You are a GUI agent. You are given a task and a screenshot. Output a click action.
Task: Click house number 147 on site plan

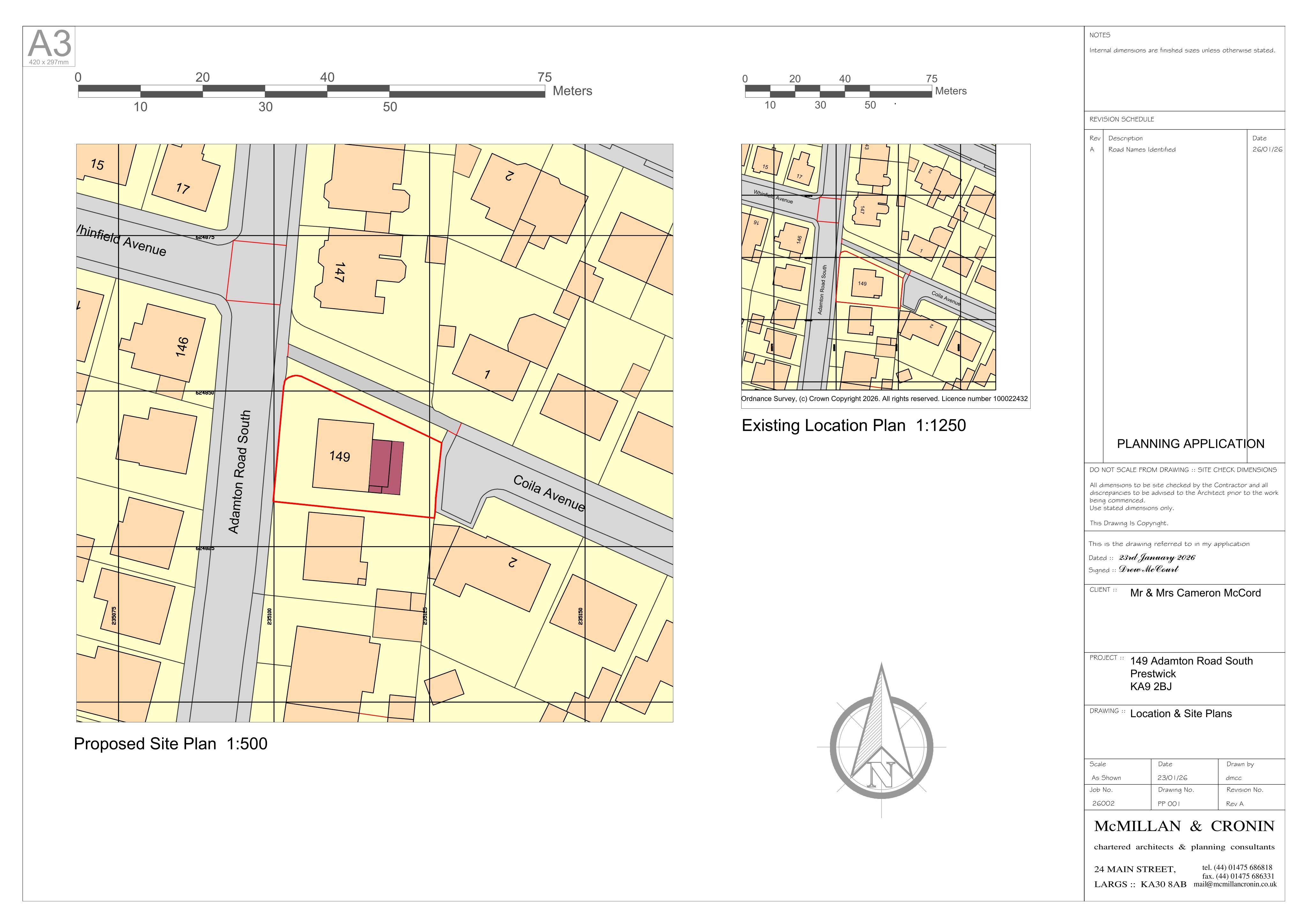tap(340, 272)
